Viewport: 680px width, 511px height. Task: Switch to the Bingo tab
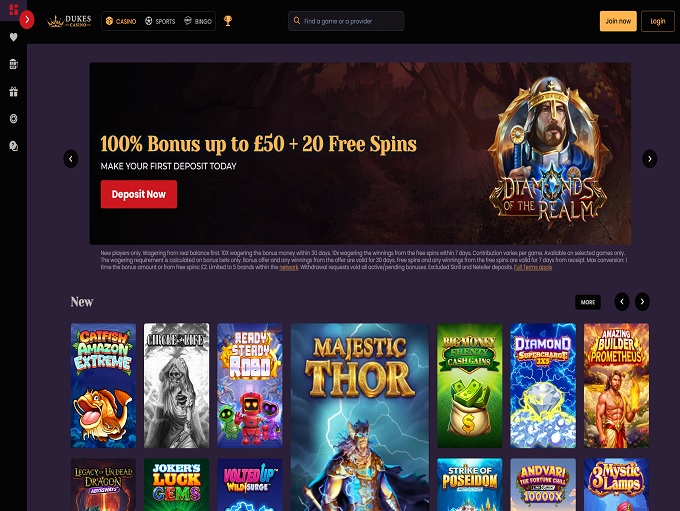click(x=198, y=21)
